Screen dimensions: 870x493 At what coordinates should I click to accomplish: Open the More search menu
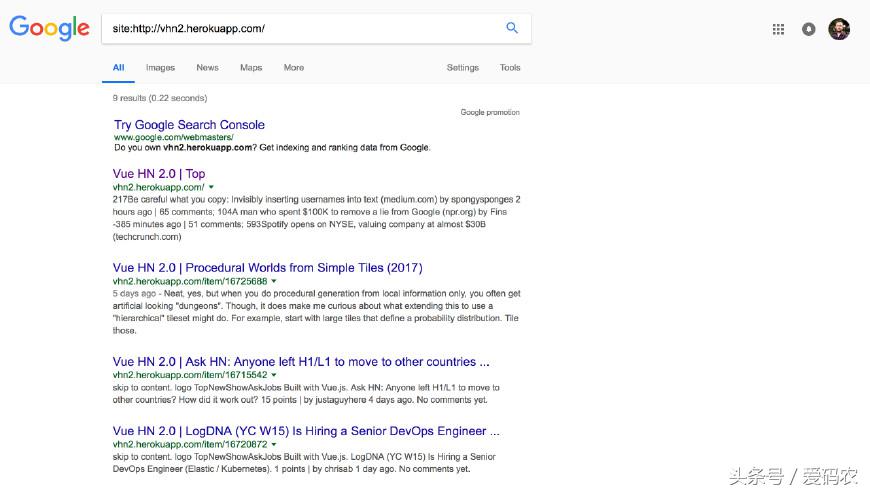click(294, 68)
